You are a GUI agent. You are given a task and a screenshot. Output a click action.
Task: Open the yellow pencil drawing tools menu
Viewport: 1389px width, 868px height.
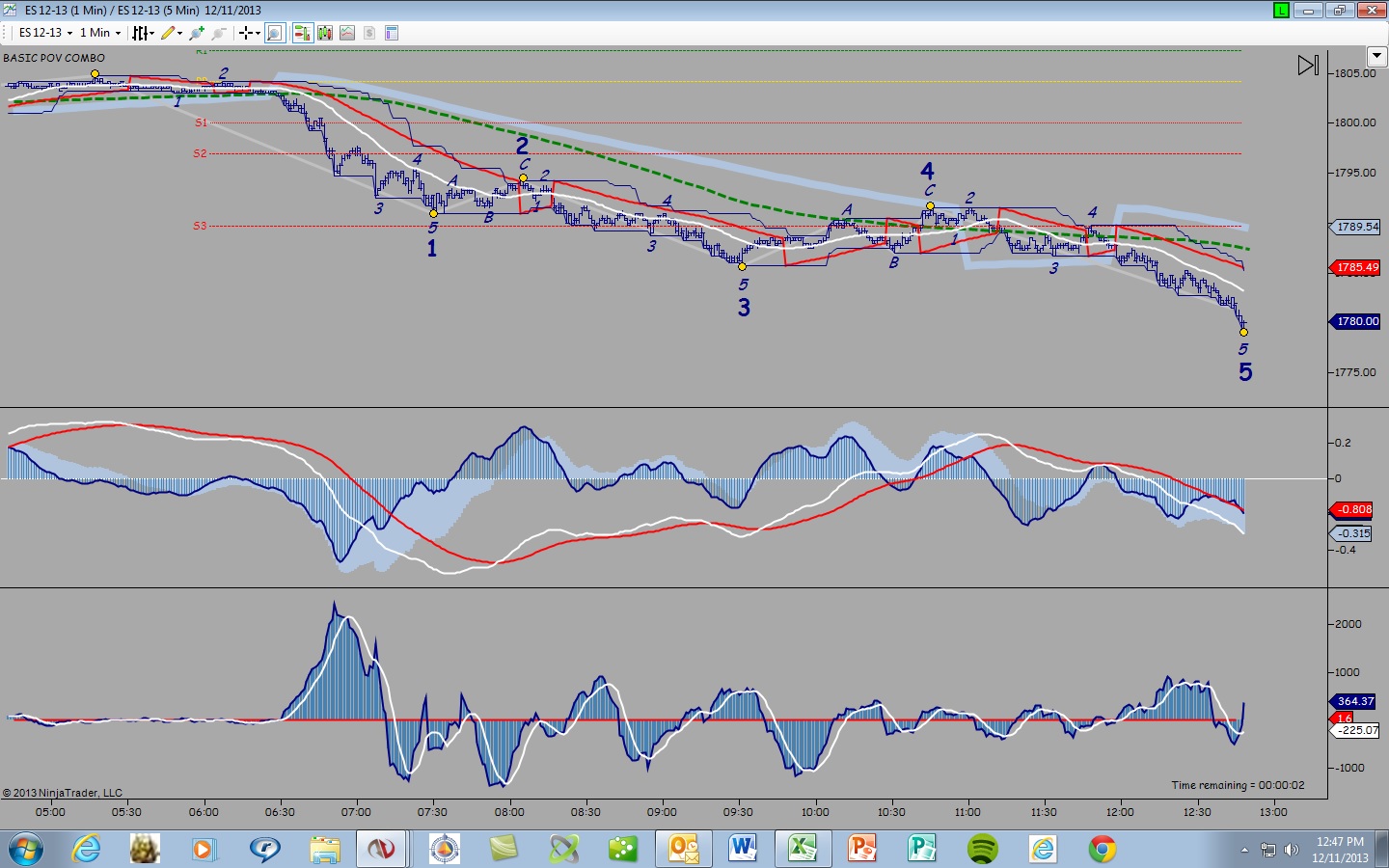(x=172, y=33)
